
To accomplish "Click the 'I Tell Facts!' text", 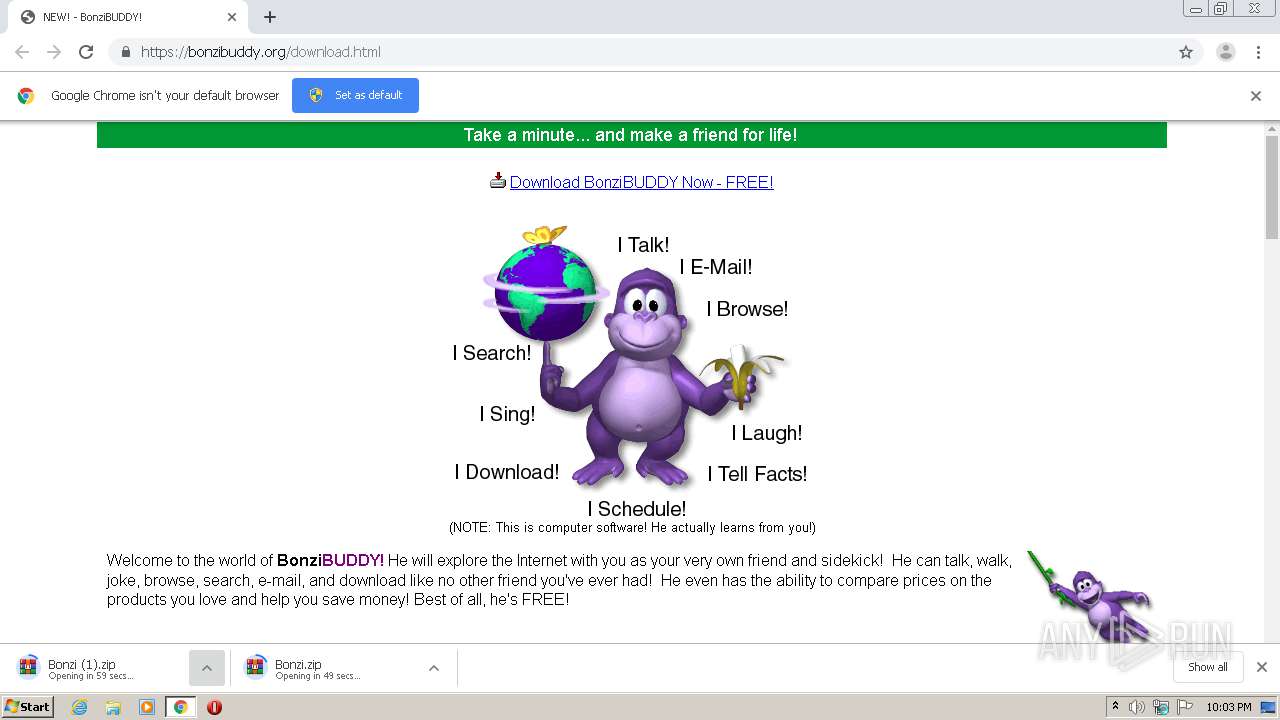I will (757, 474).
